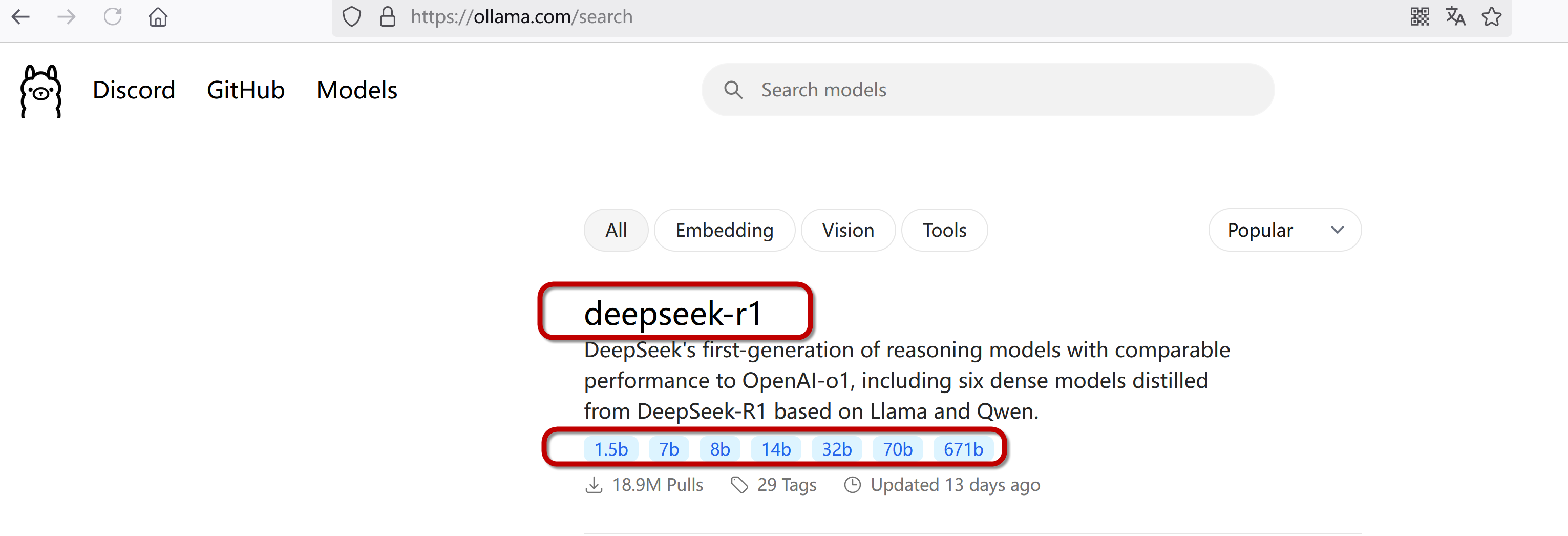Open the GitHub link
This screenshot has height=536, width=1568.
(x=246, y=90)
